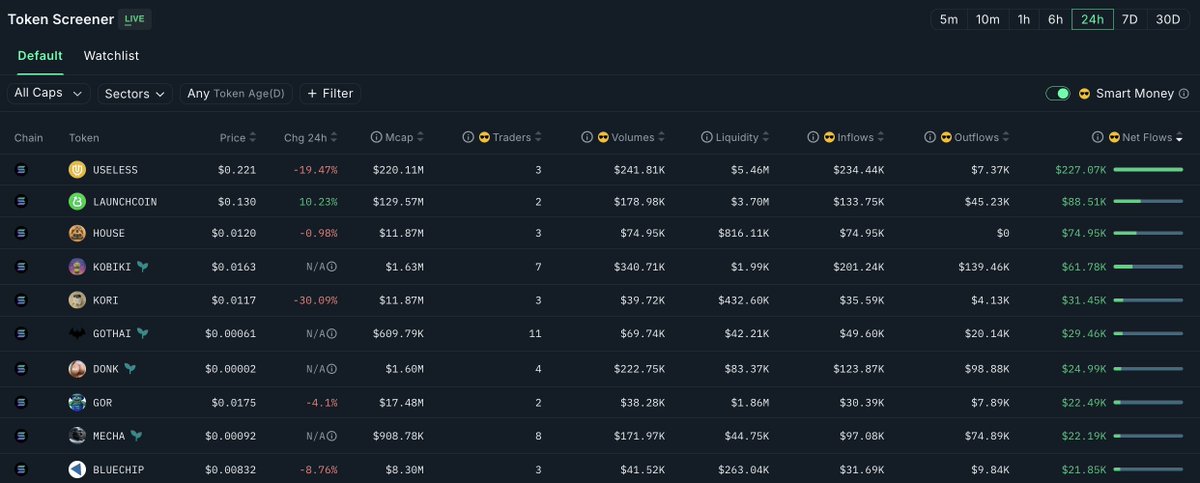The width and height of the screenshot is (1200, 483).
Task: Select the 7D timeframe option
Action: [1129, 20]
